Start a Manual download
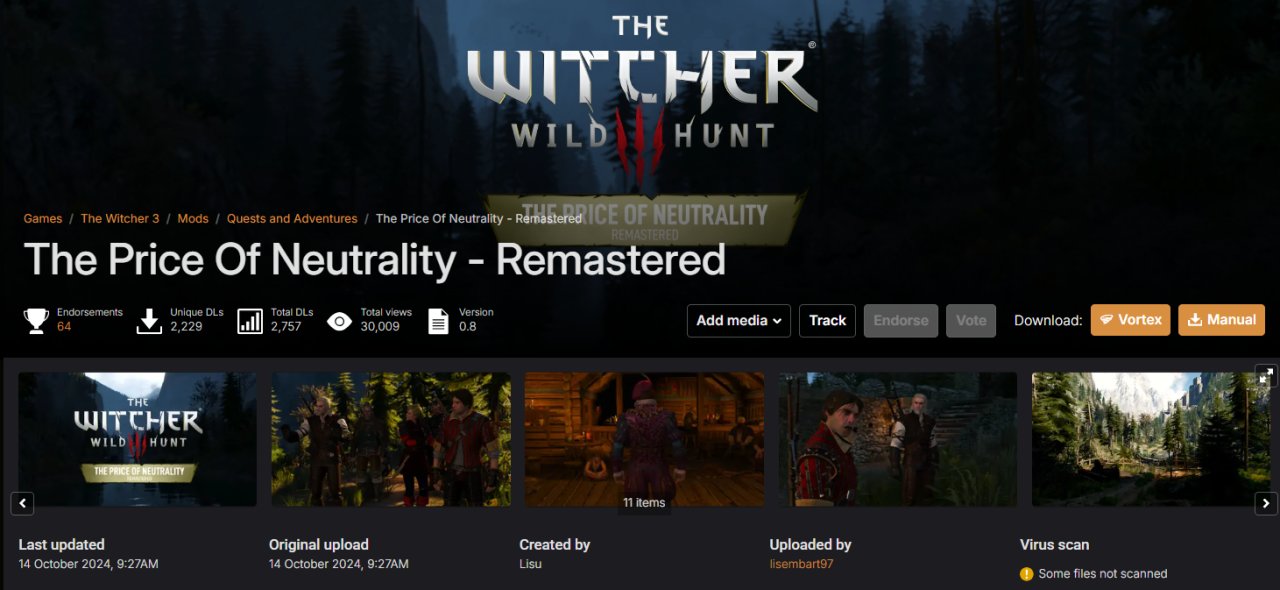The image size is (1280, 590). click(1222, 320)
